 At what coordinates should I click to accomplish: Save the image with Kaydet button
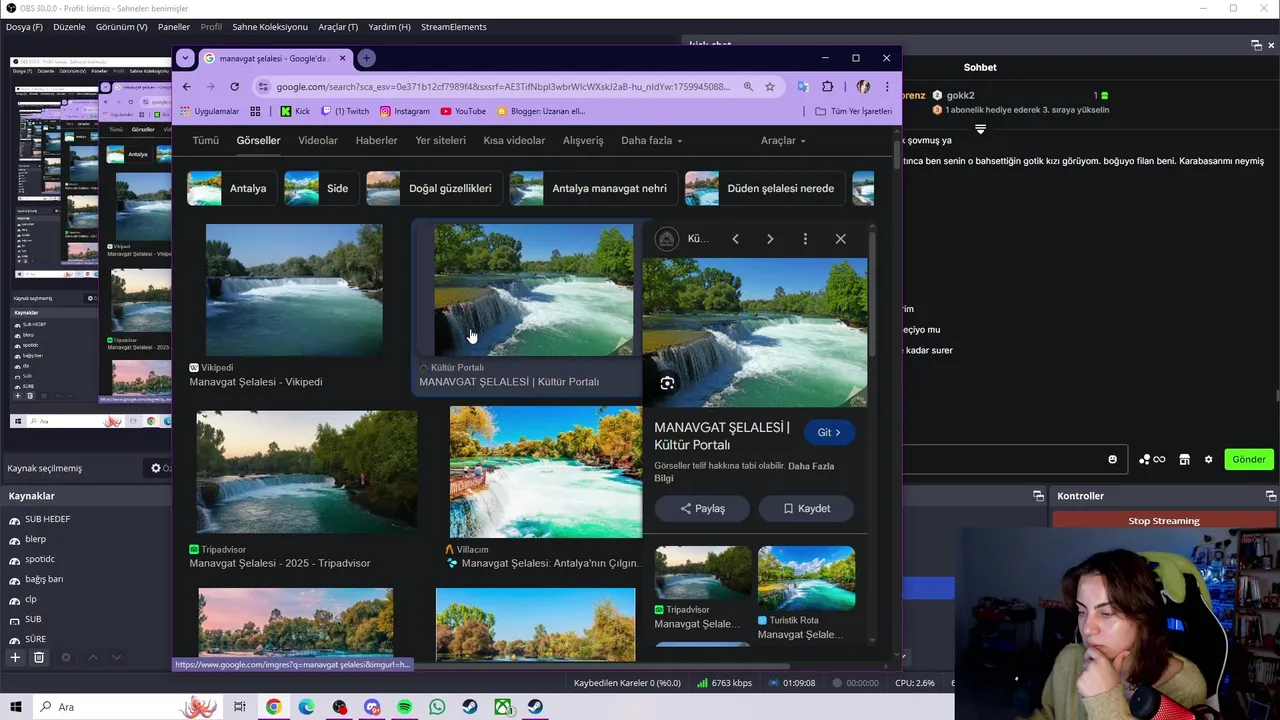click(x=806, y=509)
